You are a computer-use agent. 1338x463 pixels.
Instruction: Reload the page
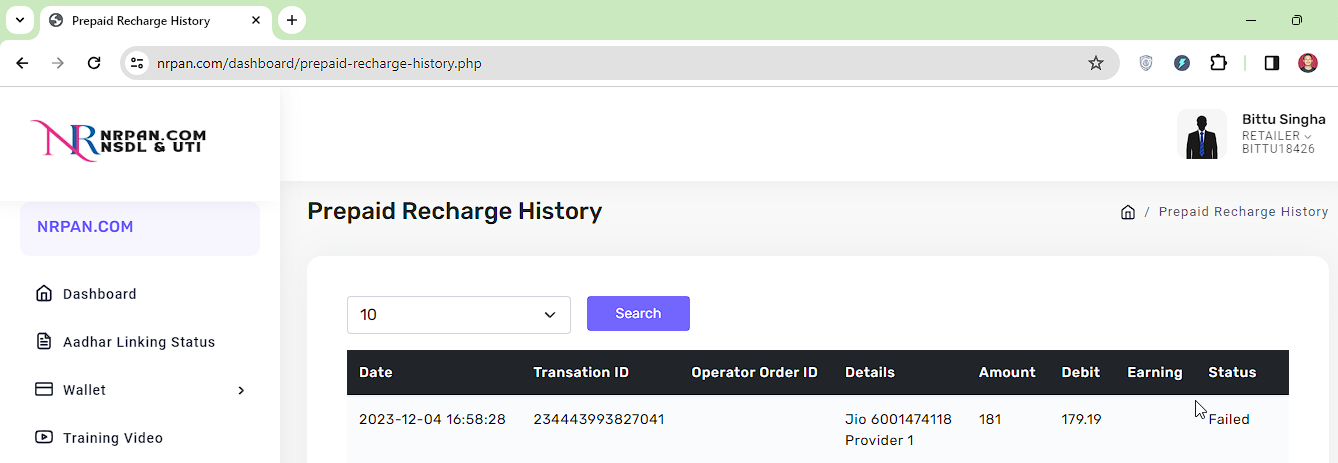[94, 63]
